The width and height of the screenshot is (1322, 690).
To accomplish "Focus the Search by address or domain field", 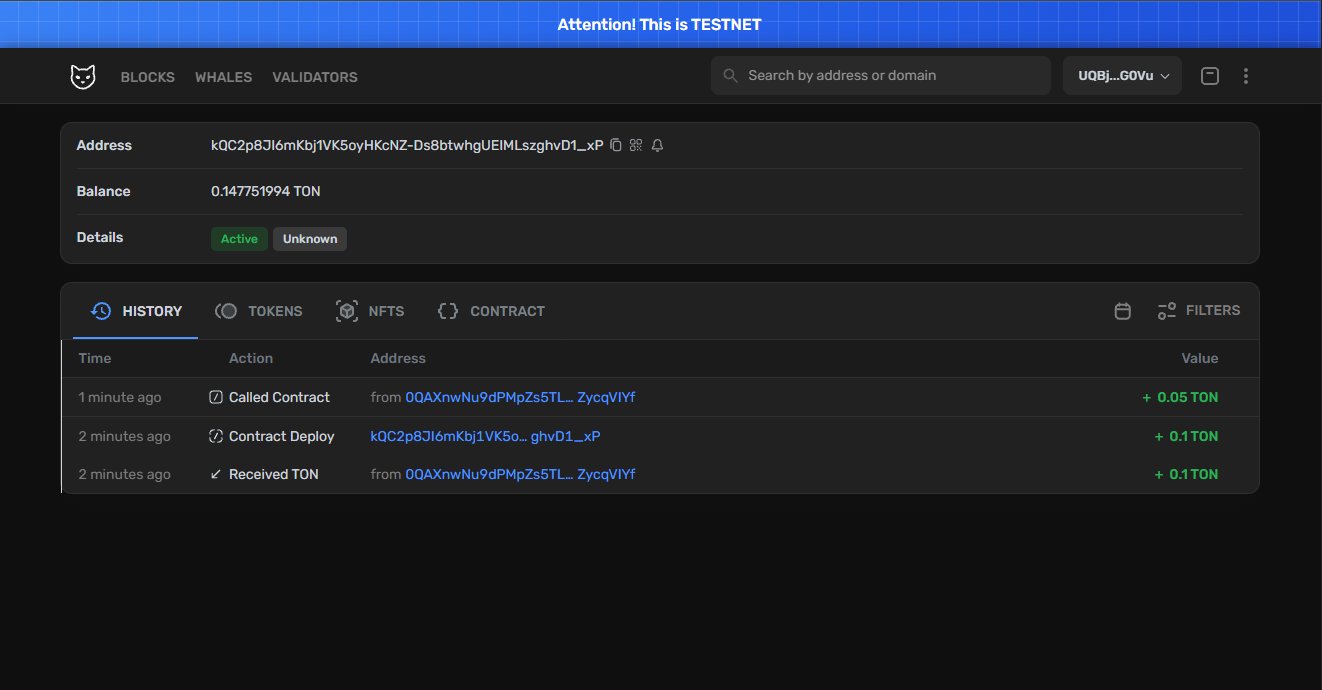I will point(881,76).
